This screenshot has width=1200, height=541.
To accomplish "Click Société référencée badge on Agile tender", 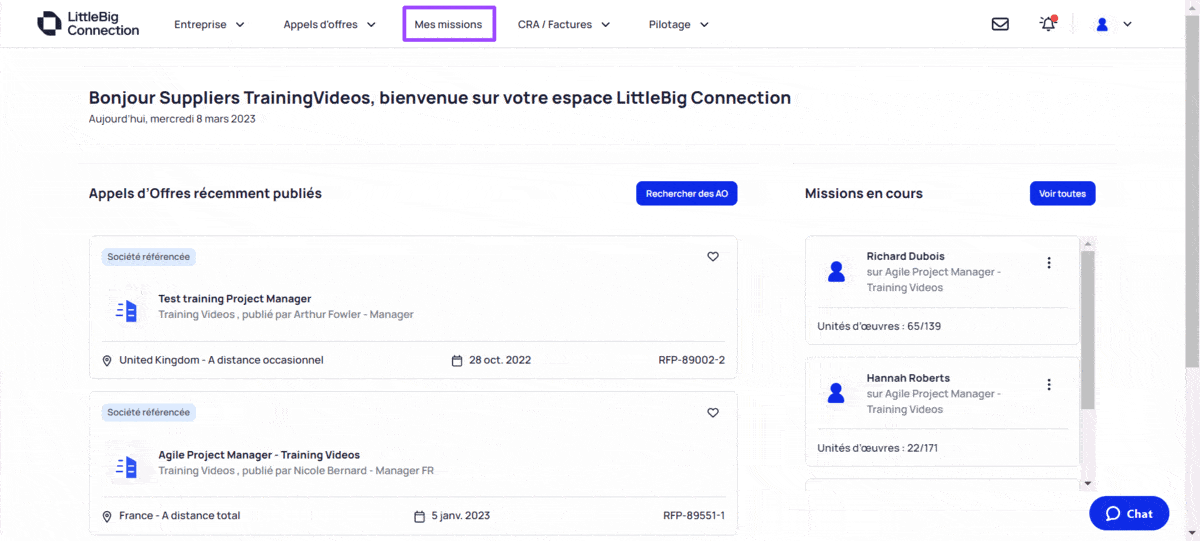I will [x=149, y=412].
